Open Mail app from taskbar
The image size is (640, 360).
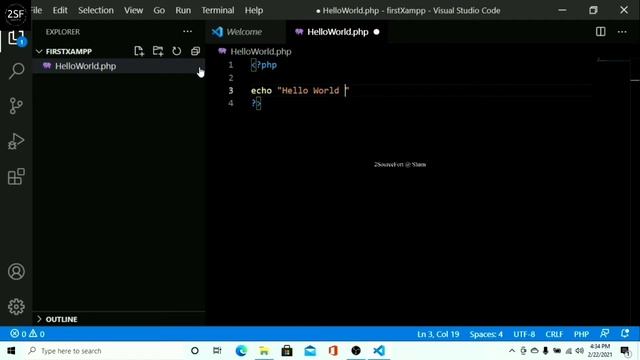click(310, 351)
